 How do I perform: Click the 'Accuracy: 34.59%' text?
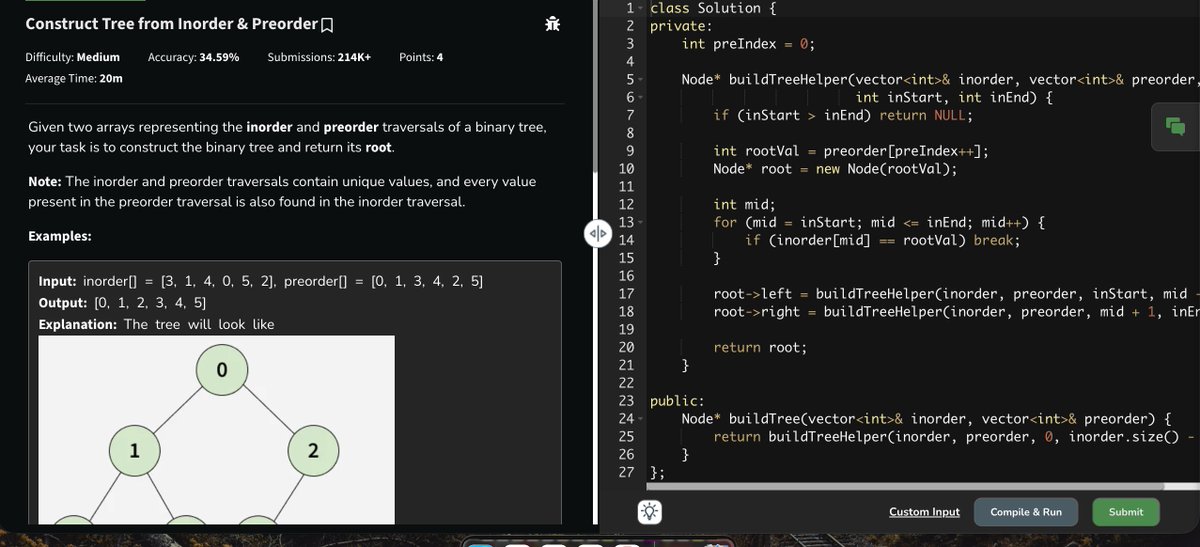click(x=193, y=58)
